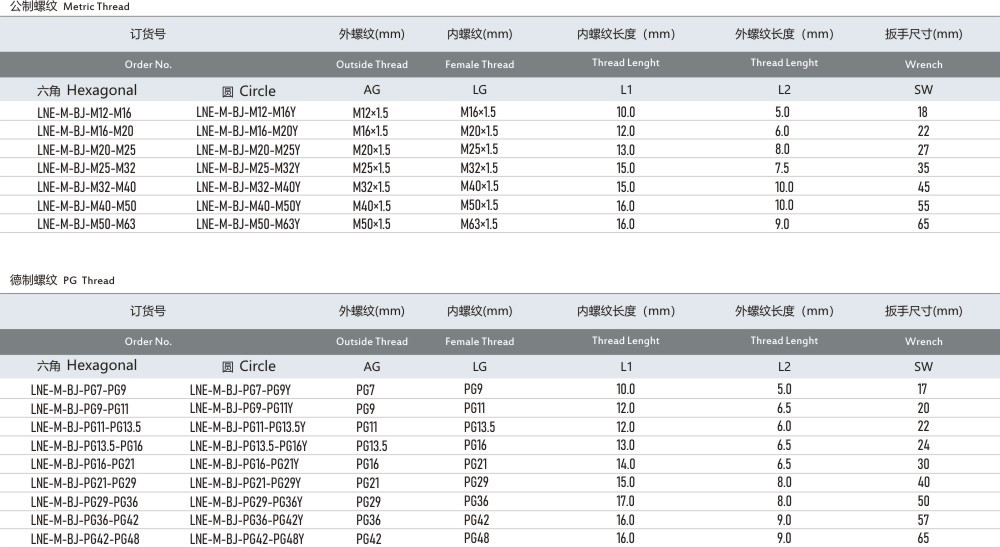Click Order No. header in PG table

point(148,342)
